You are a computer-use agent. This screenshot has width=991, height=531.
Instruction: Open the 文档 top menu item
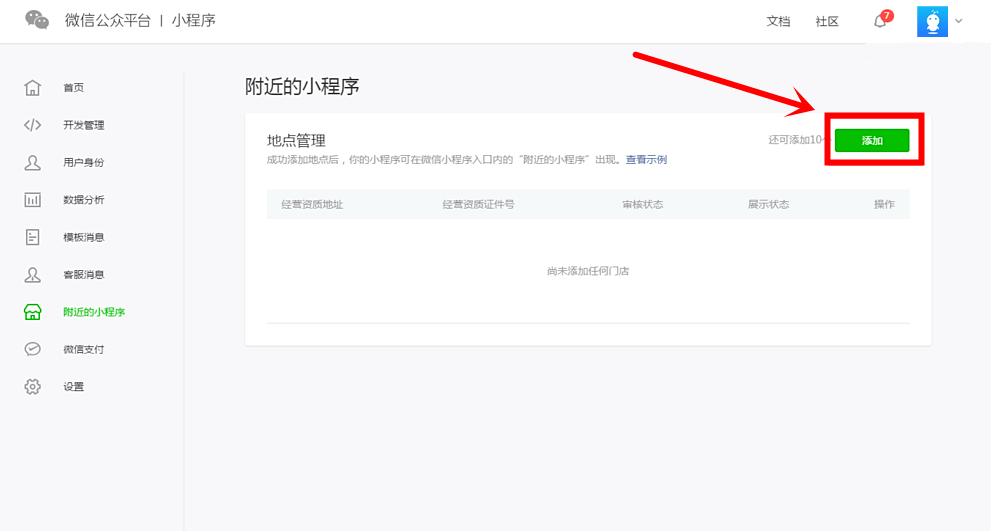(778, 21)
